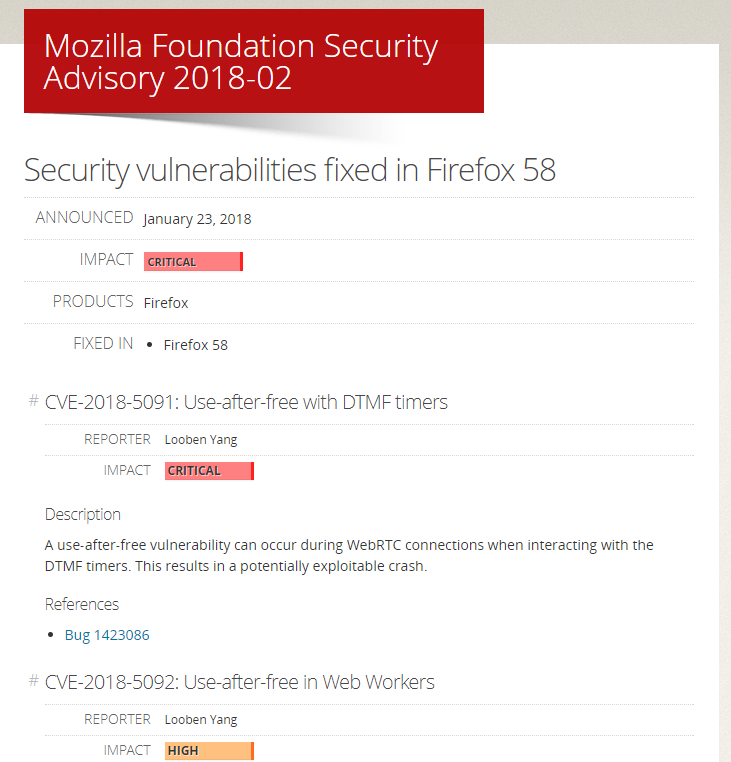Click the ANNOUNCED label

point(85,217)
